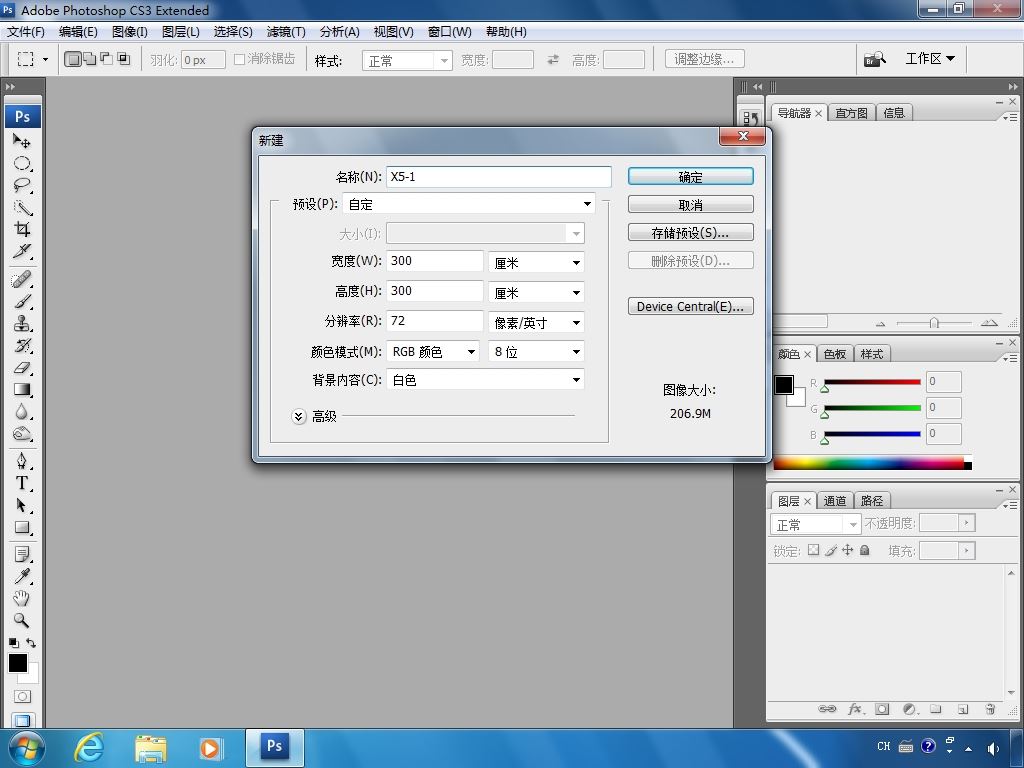Open resolution unit dropdown 像素/英寸

click(x=536, y=323)
